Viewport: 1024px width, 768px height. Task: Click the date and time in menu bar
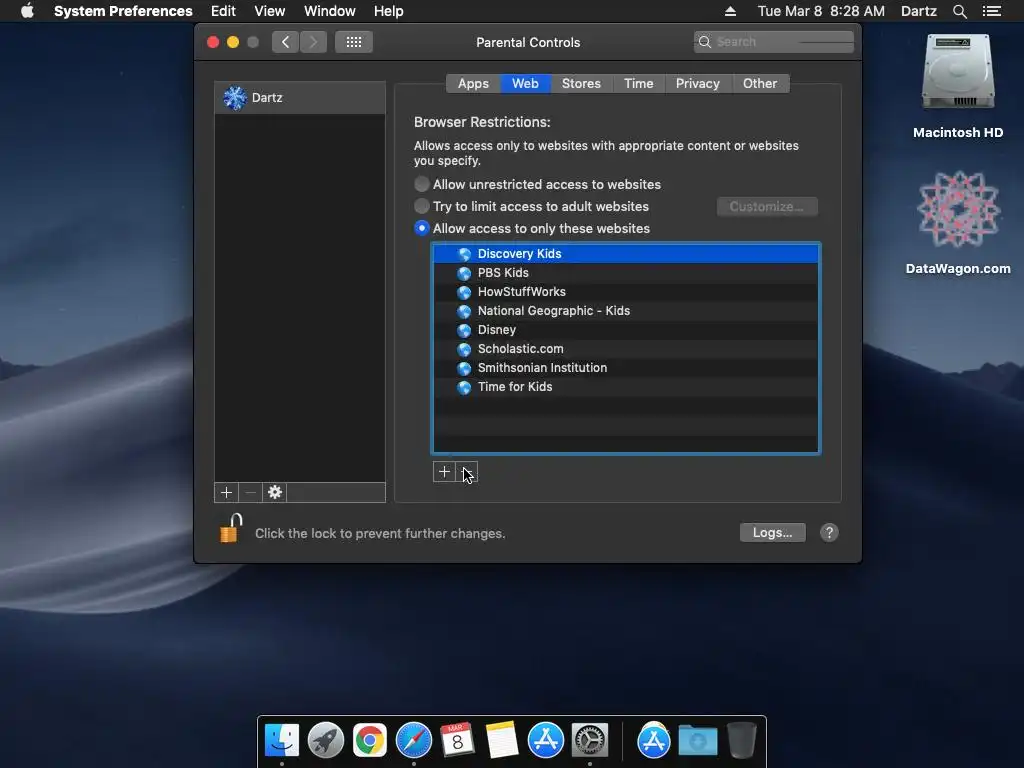(821, 11)
